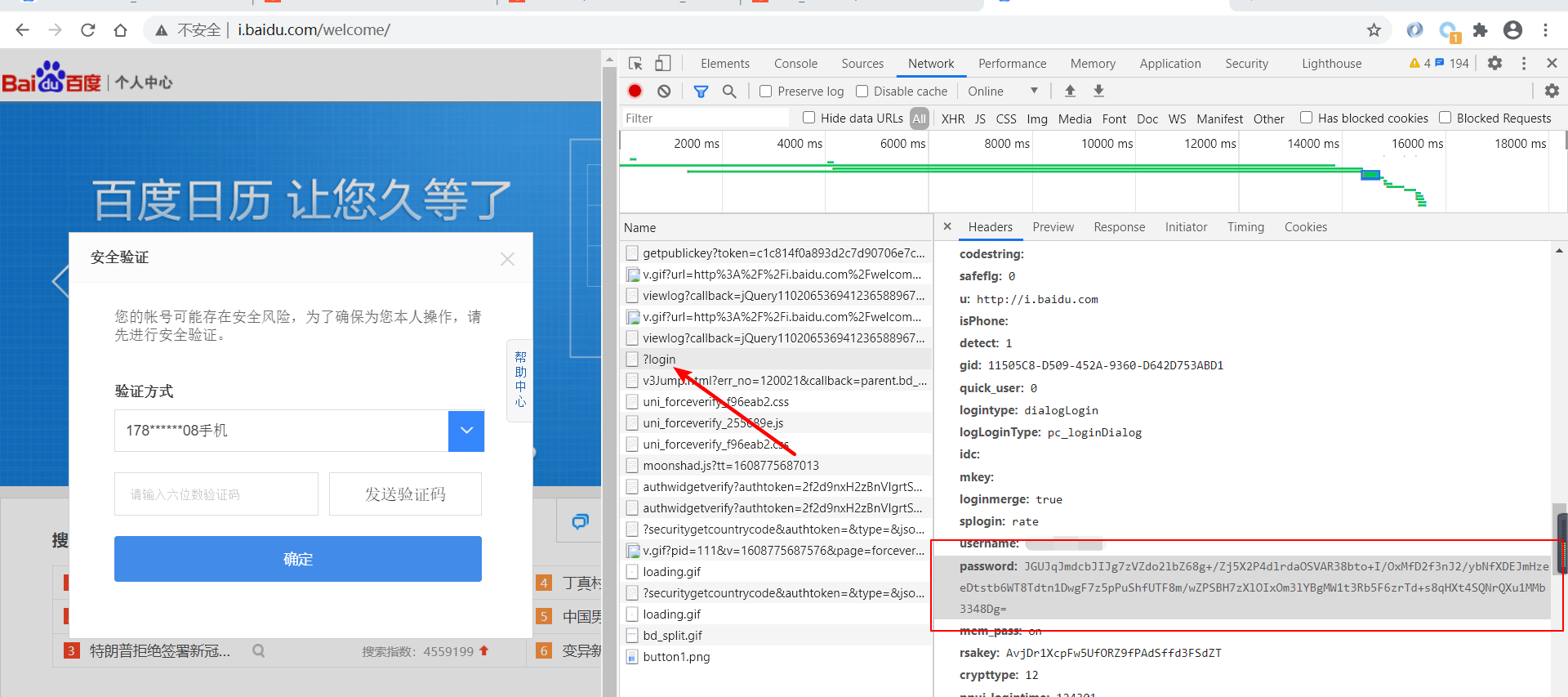Screen dimensions: 1568x697
Task: Open the Performance tab
Action: (1012, 64)
